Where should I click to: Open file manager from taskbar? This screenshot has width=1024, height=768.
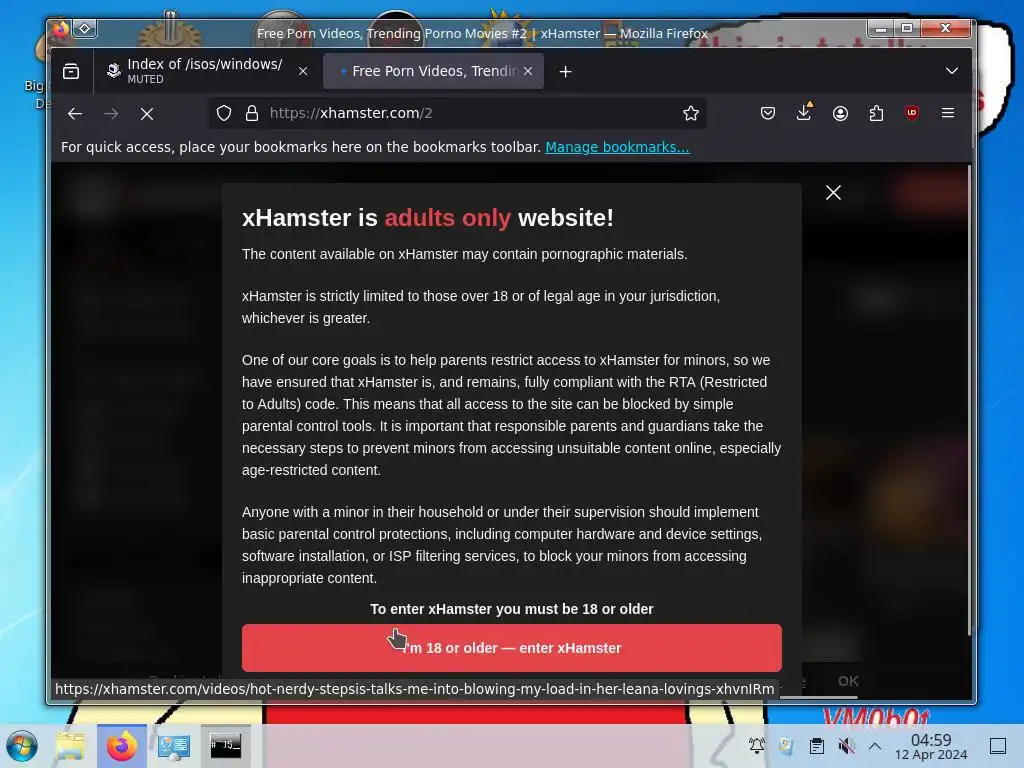pos(70,746)
